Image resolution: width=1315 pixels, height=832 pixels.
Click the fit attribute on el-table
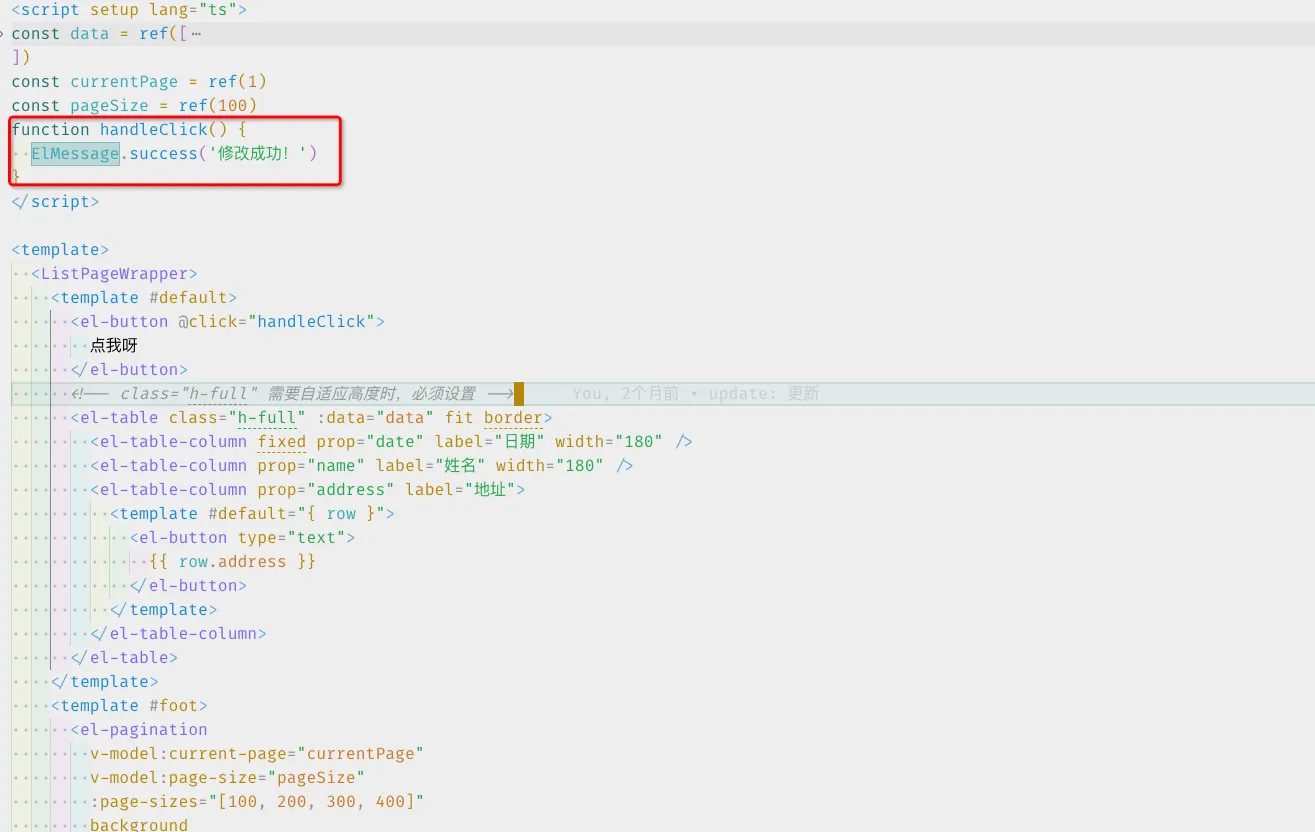click(x=459, y=418)
